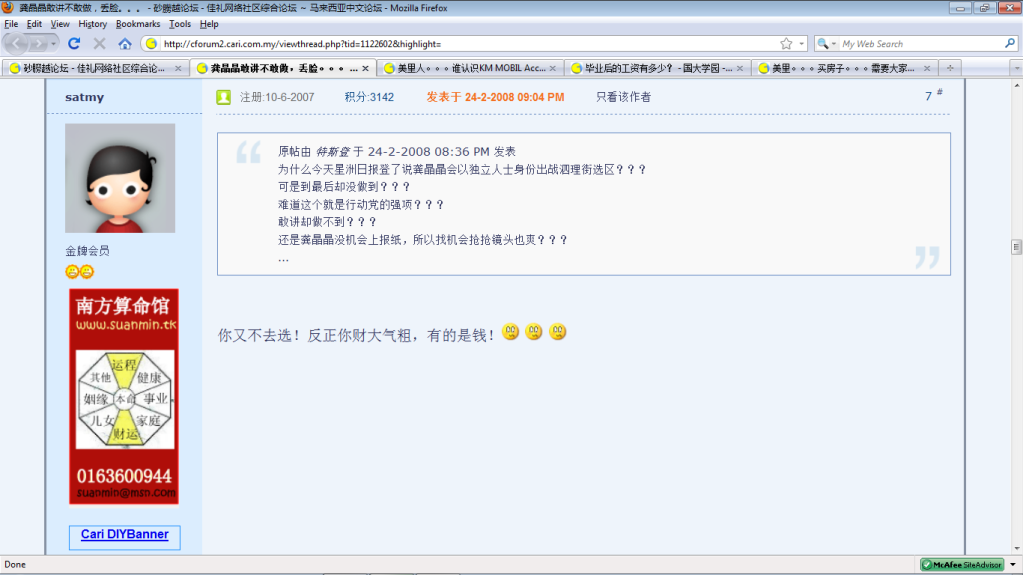Open the search engine dropdown
The width and height of the screenshot is (1023, 575).
[826, 44]
